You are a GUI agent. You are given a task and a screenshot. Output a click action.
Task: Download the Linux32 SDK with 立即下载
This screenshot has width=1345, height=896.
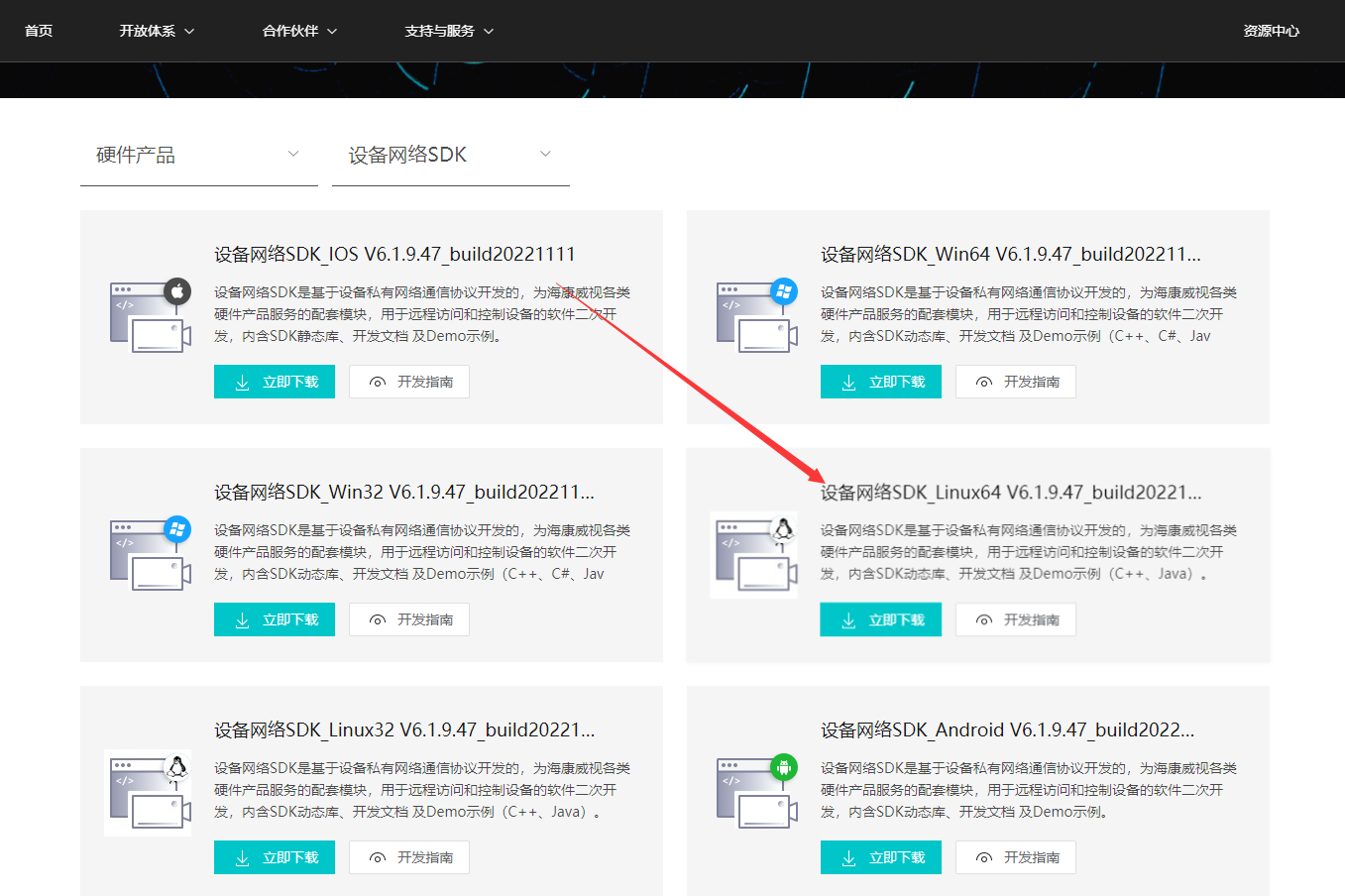coord(275,857)
